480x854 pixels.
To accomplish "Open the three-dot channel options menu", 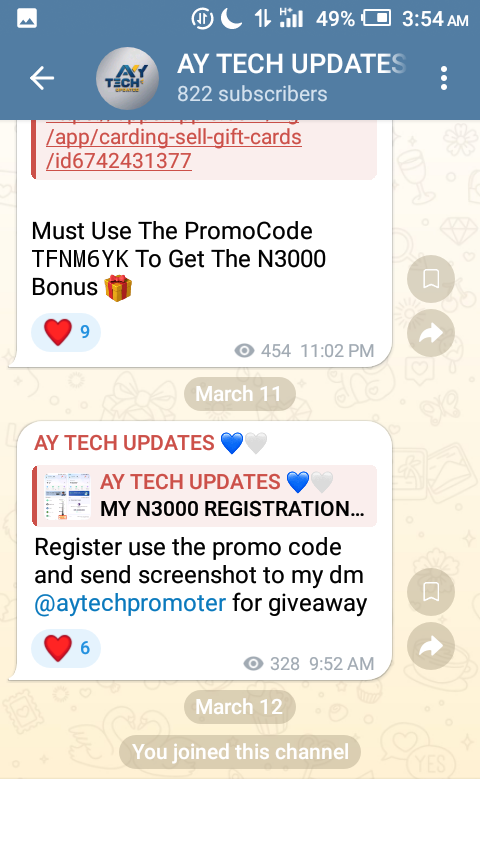I will pyautogui.click(x=444, y=78).
